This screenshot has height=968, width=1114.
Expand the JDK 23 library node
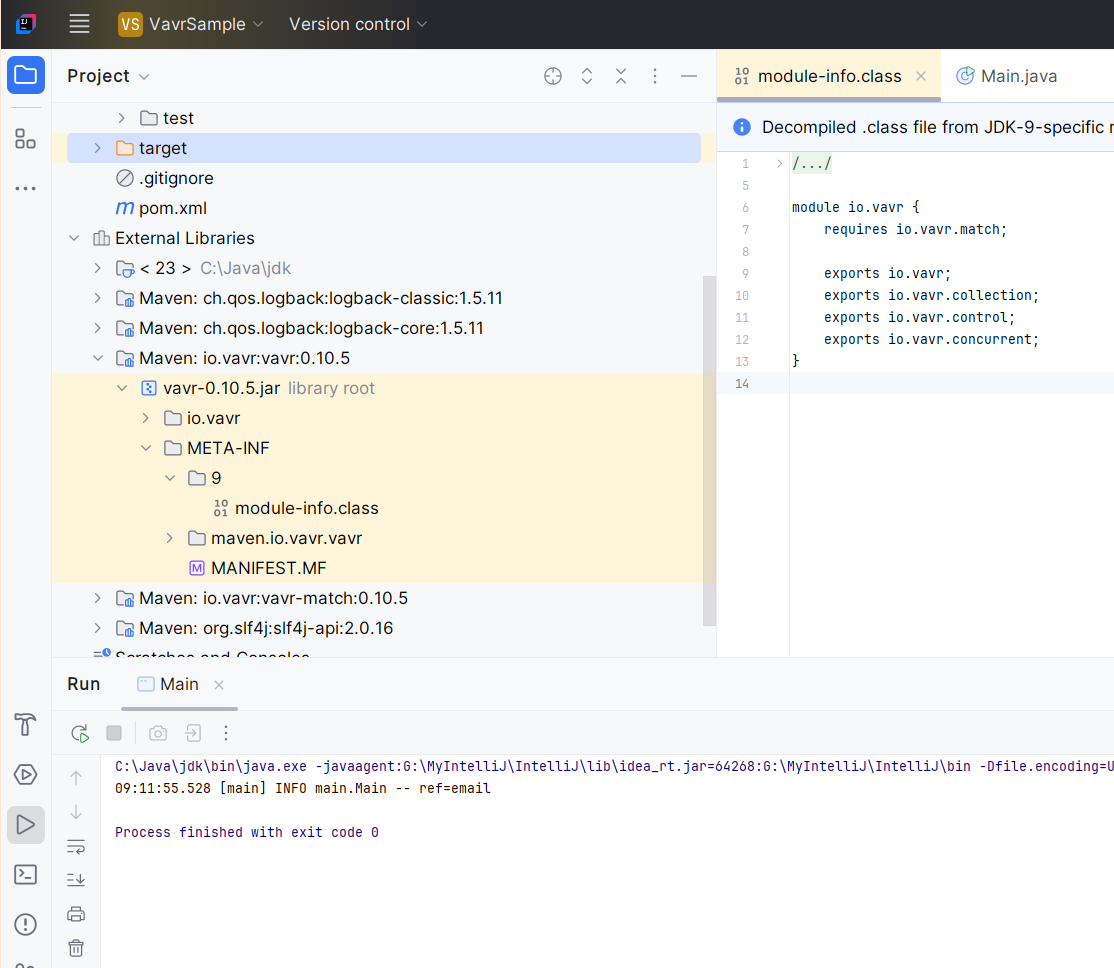coord(97,268)
